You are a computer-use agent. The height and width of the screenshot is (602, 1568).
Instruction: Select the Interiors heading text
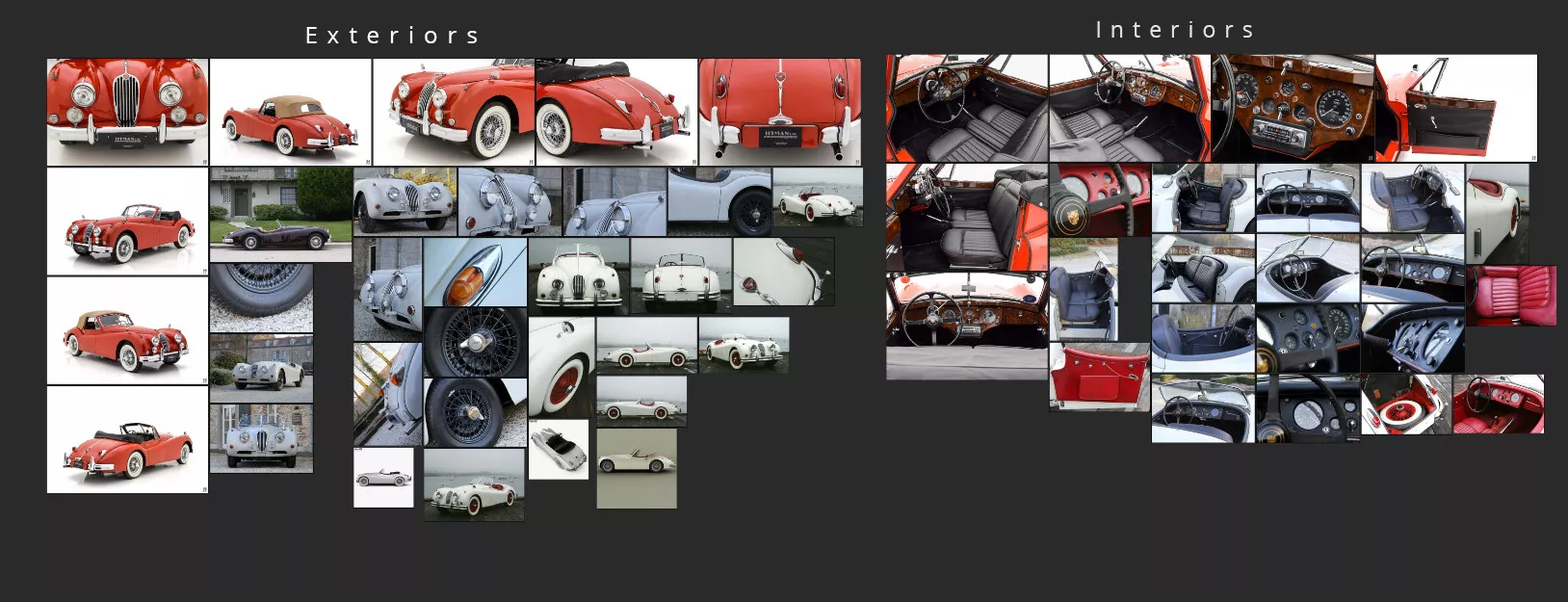(1175, 31)
